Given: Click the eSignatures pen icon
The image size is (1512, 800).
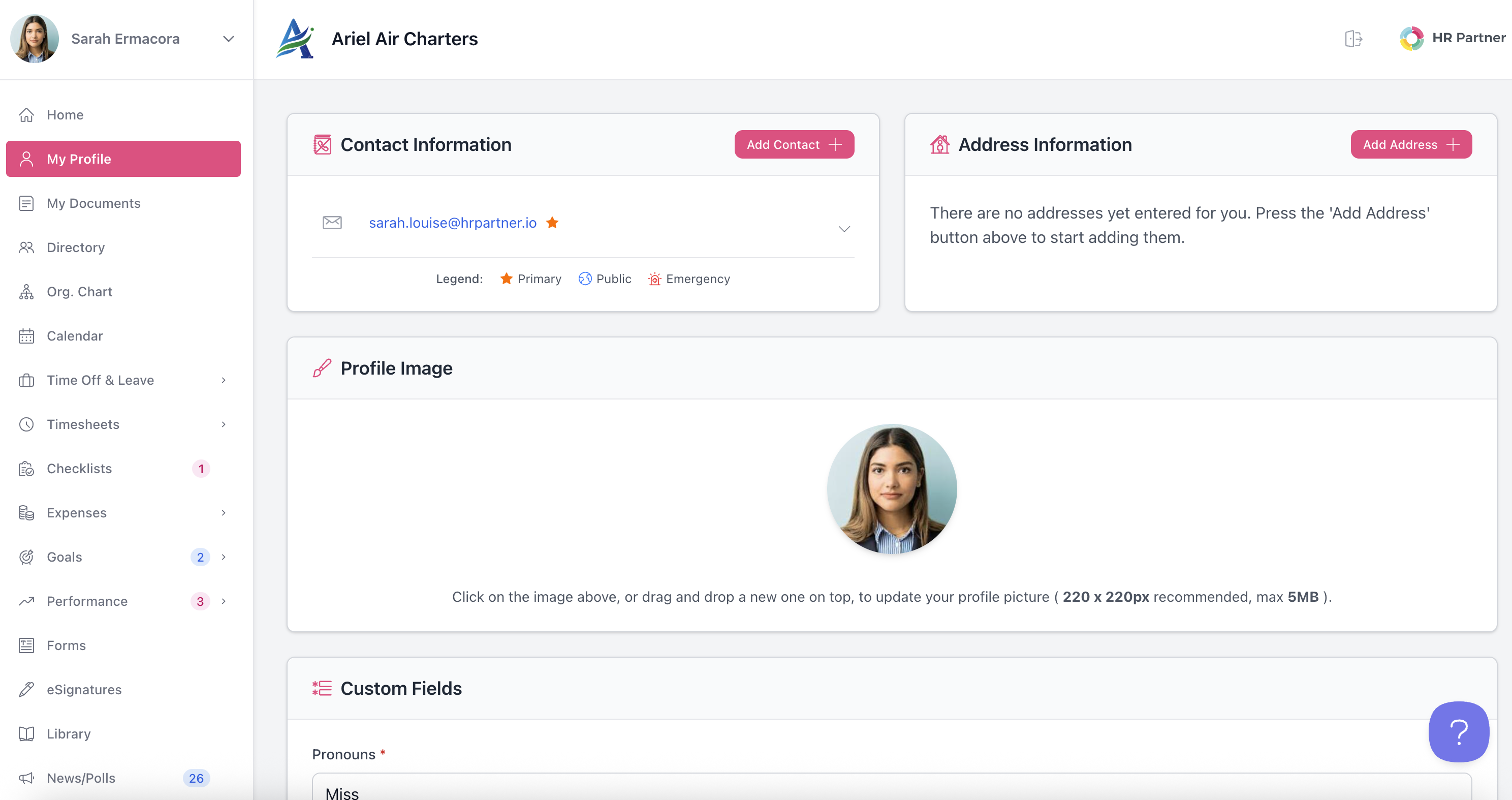Looking at the screenshot, I should point(26,690).
